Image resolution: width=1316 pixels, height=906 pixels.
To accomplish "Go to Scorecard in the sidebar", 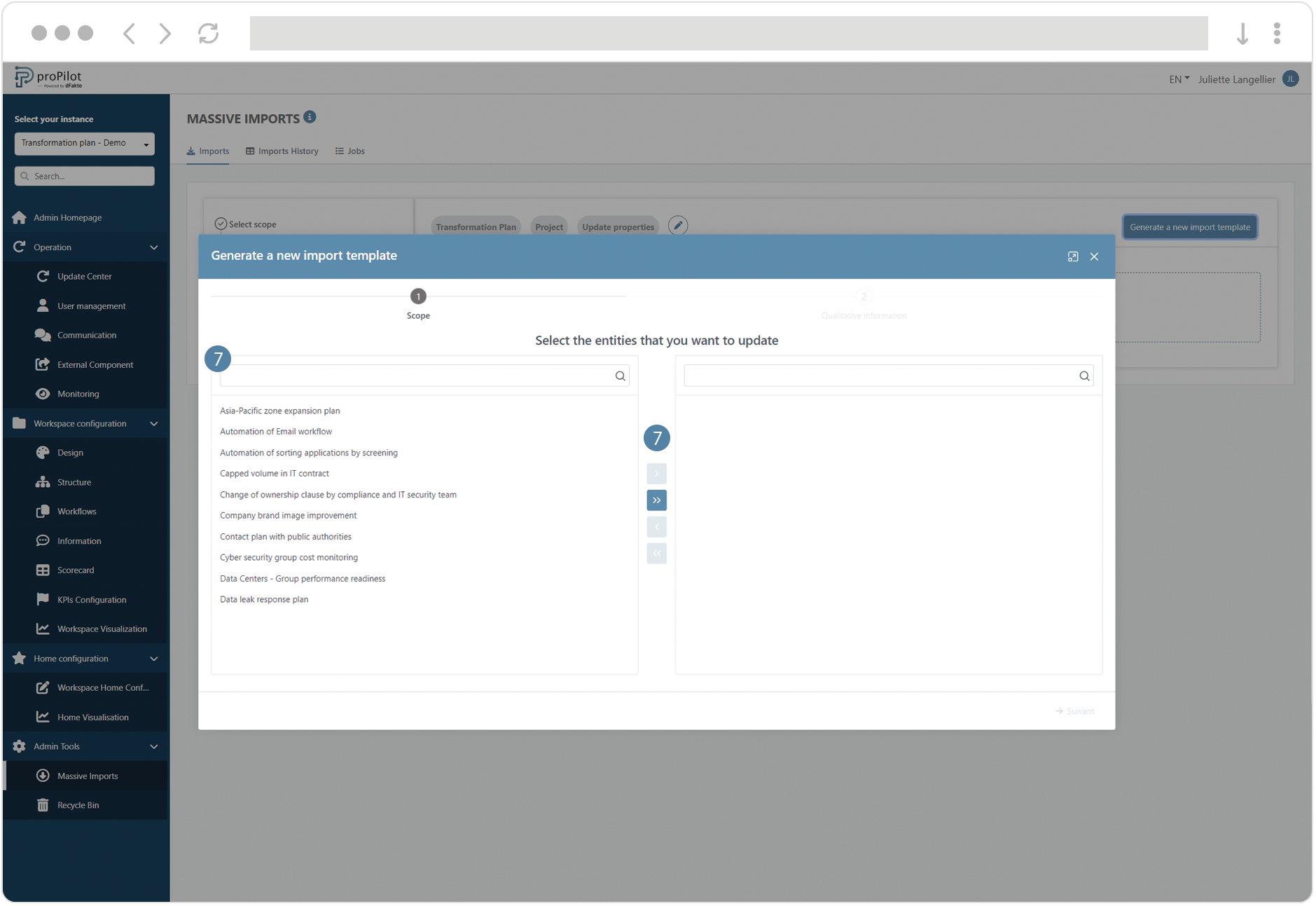I will 75,570.
